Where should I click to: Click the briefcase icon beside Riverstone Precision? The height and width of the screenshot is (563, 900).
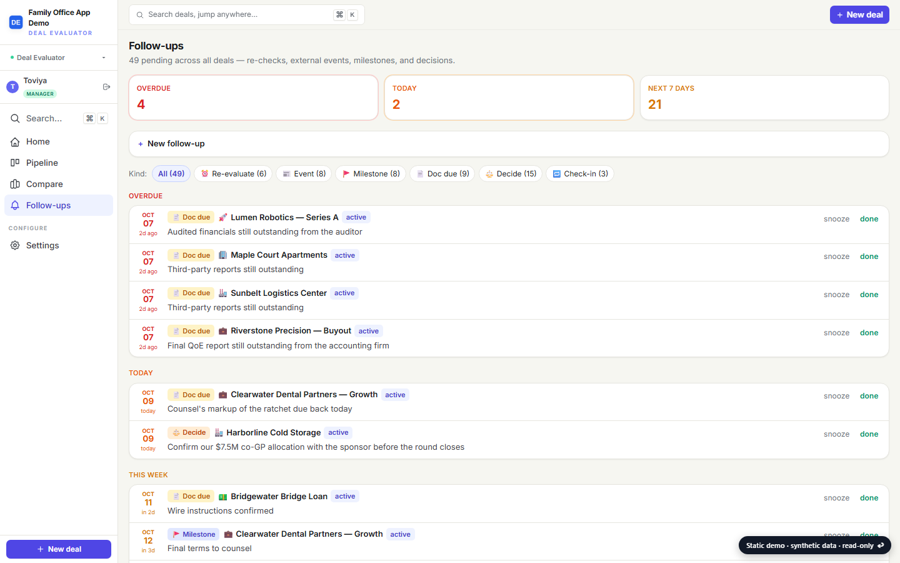pyautogui.click(x=223, y=331)
